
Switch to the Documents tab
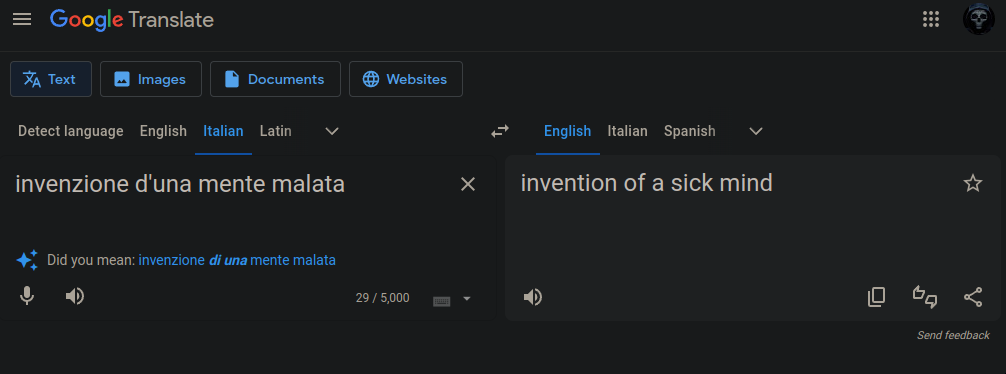pyautogui.click(x=275, y=79)
